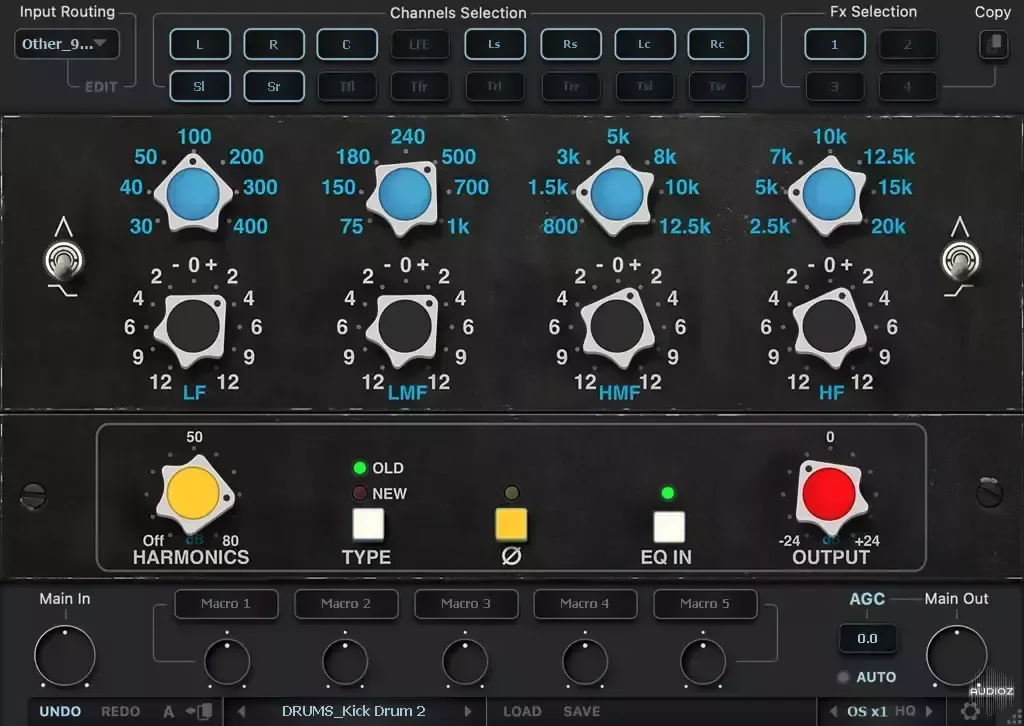Click the Macro 1 label button
The image size is (1024, 726).
tap(226, 604)
